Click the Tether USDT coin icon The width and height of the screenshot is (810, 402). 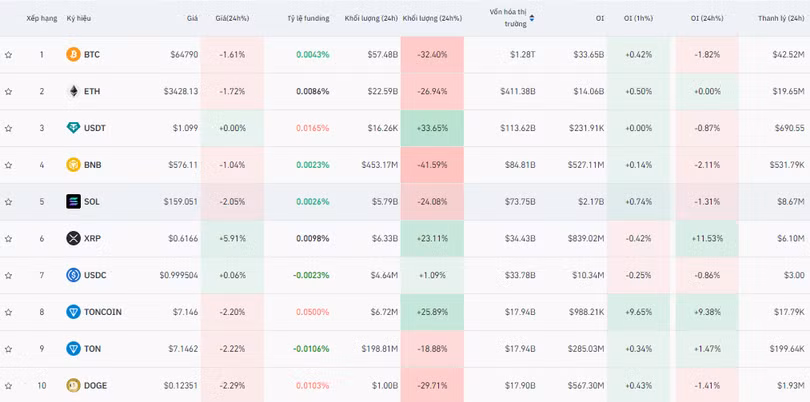click(x=73, y=128)
